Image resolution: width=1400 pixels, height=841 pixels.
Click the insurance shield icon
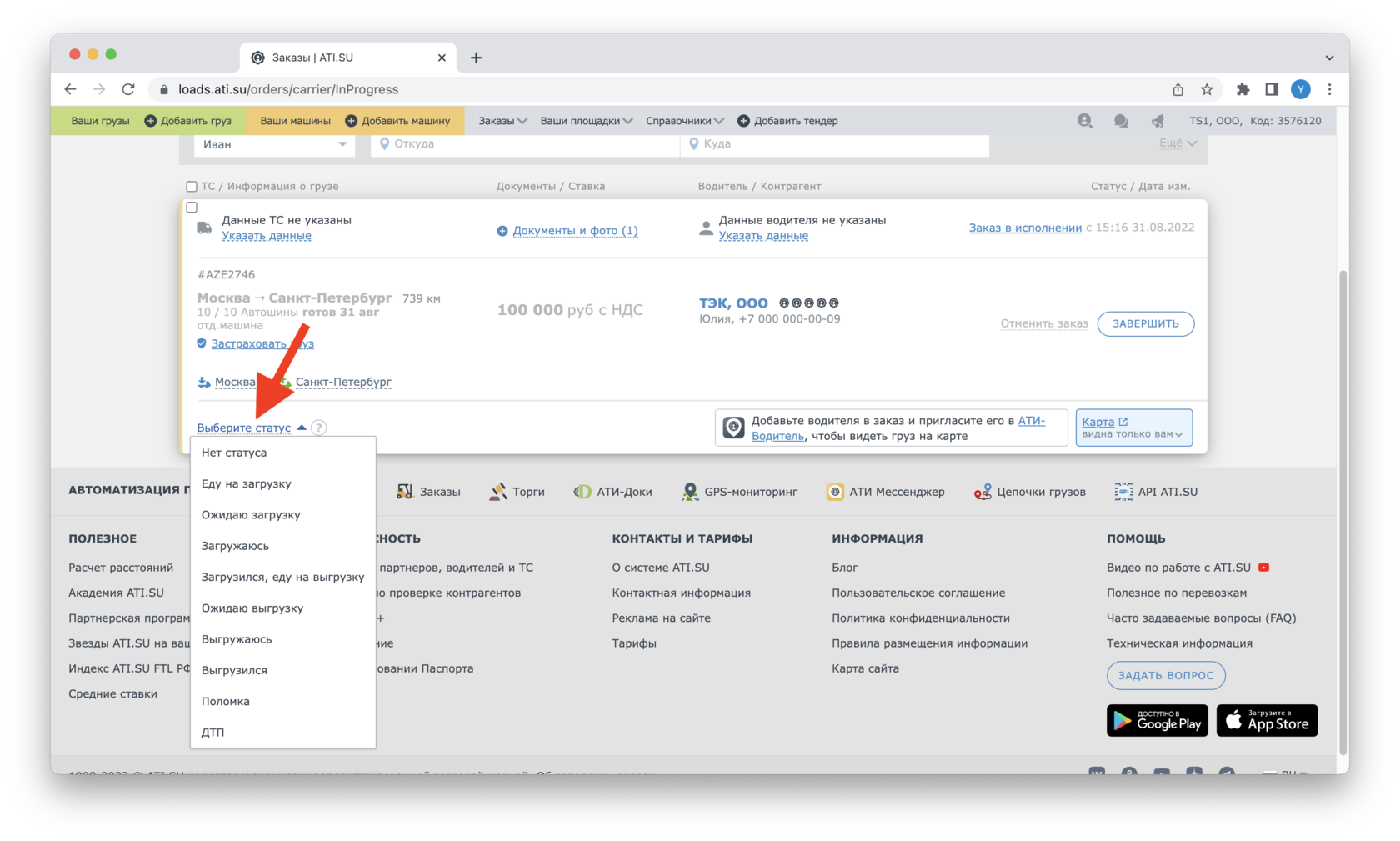click(x=202, y=343)
